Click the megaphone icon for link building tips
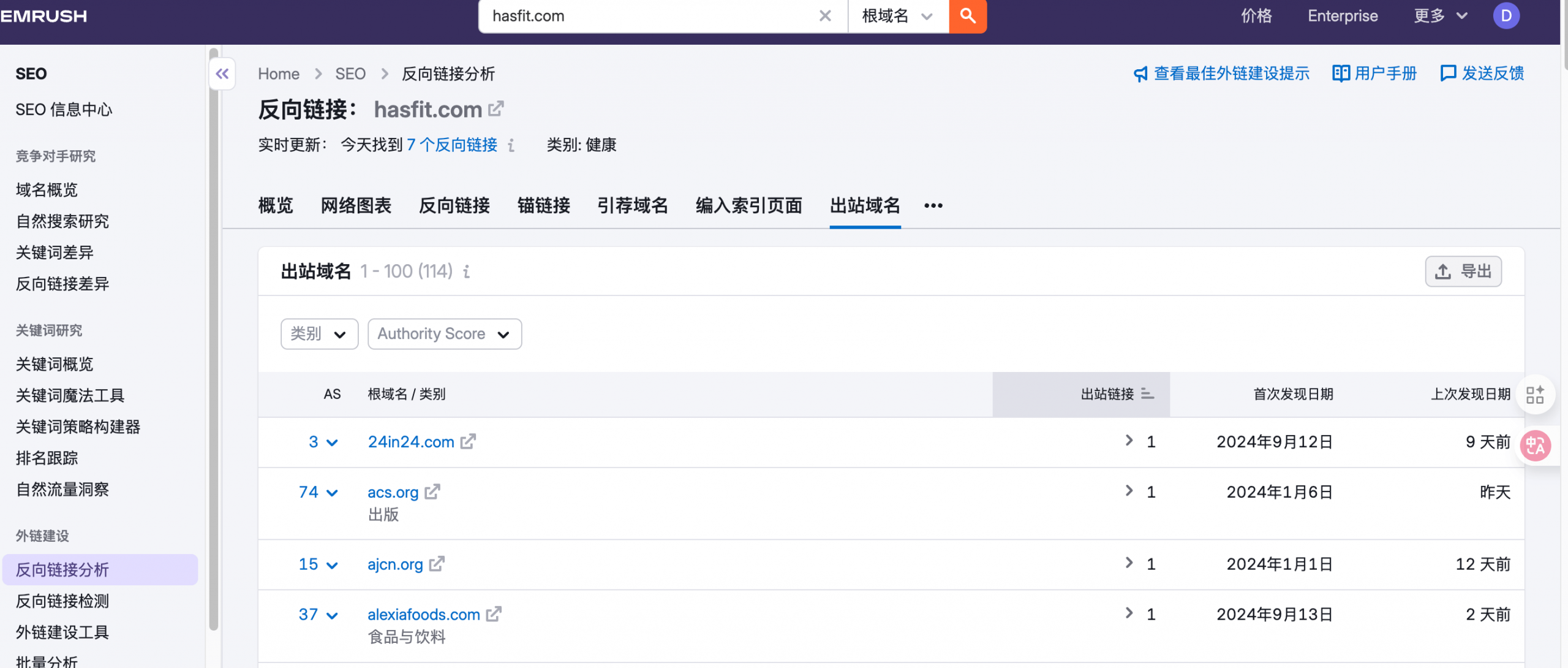Screen dimensions: 1568x668 pyautogui.click(x=1140, y=74)
